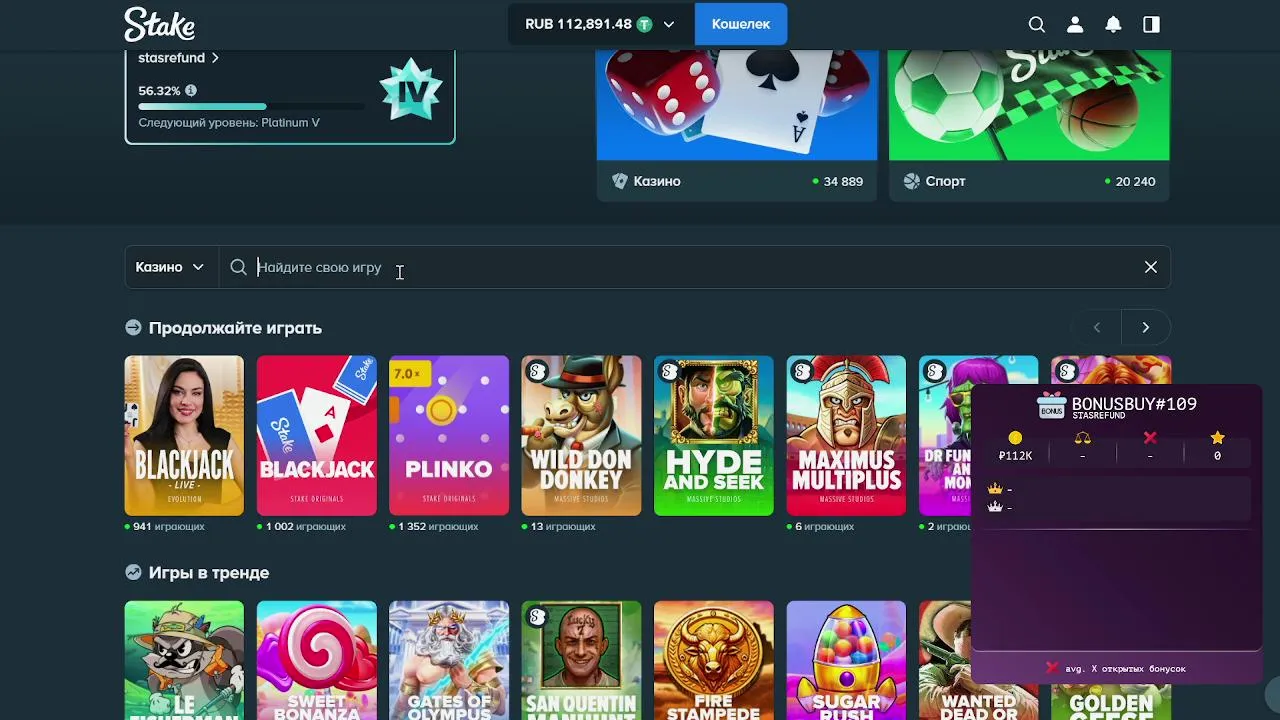Click the white crown icon
The width and height of the screenshot is (1280, 720).
click(995, 507)
